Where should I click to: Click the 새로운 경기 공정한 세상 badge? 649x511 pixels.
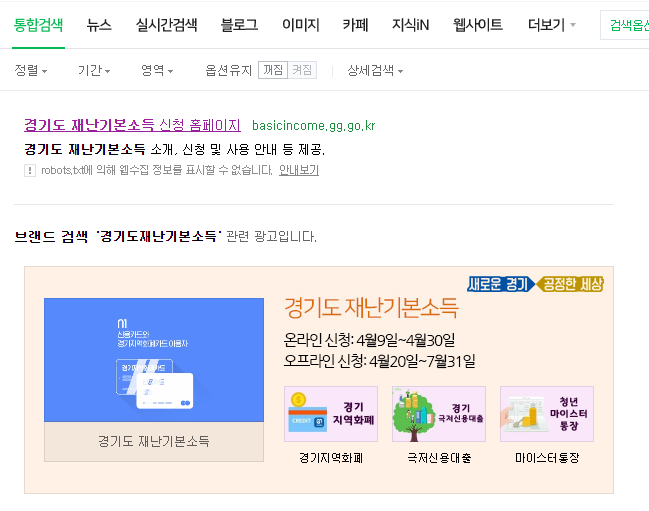535,284
